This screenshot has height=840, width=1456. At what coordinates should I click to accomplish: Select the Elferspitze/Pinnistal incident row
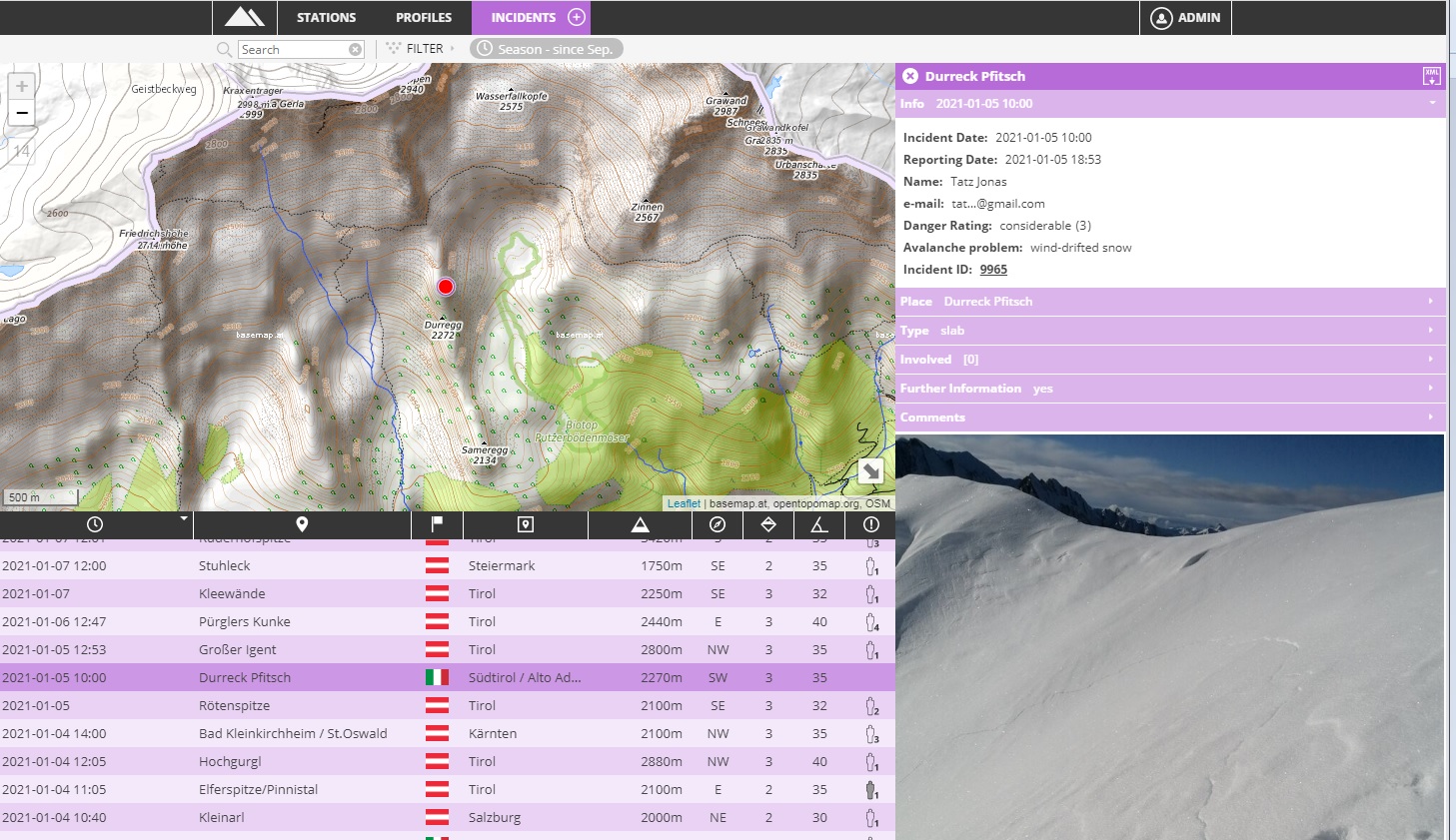coord(448,789)
